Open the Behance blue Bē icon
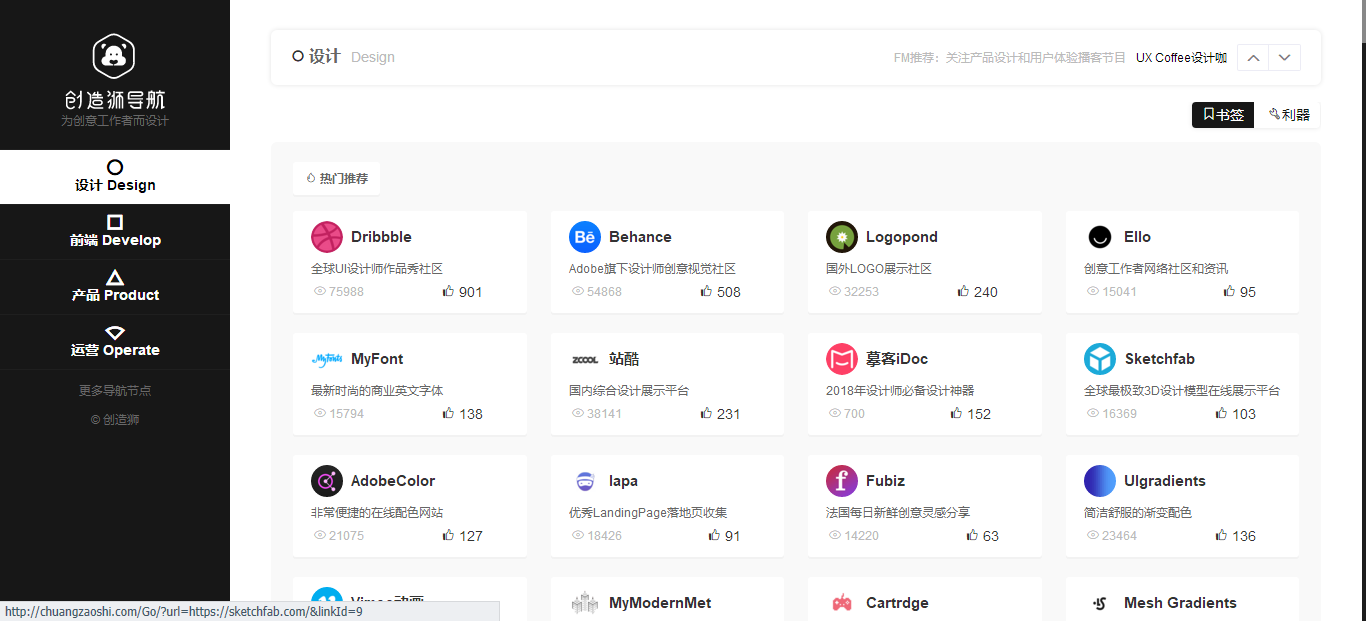Image resolution: width=1366 pixels, height=621 pixels. tap(585, 237)
